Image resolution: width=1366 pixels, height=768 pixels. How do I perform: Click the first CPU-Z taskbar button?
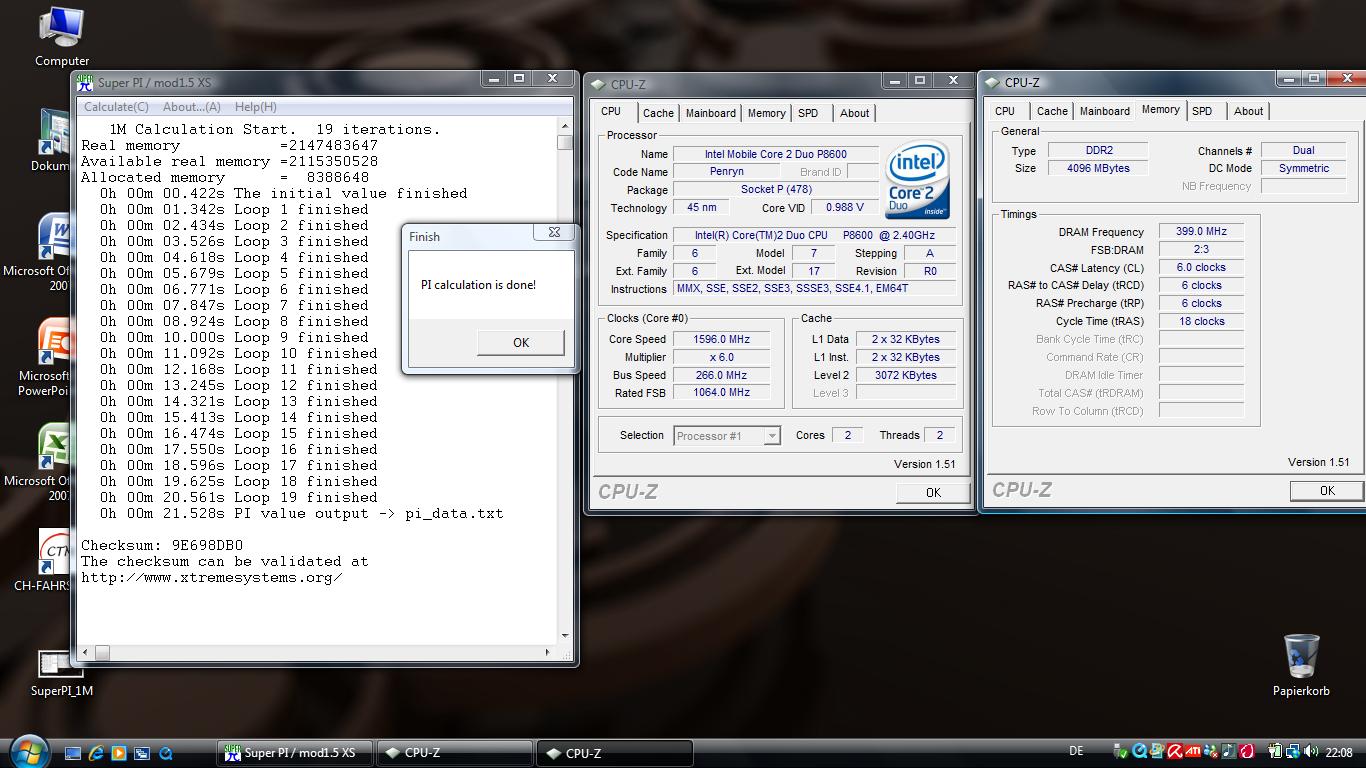click(453, 753)
